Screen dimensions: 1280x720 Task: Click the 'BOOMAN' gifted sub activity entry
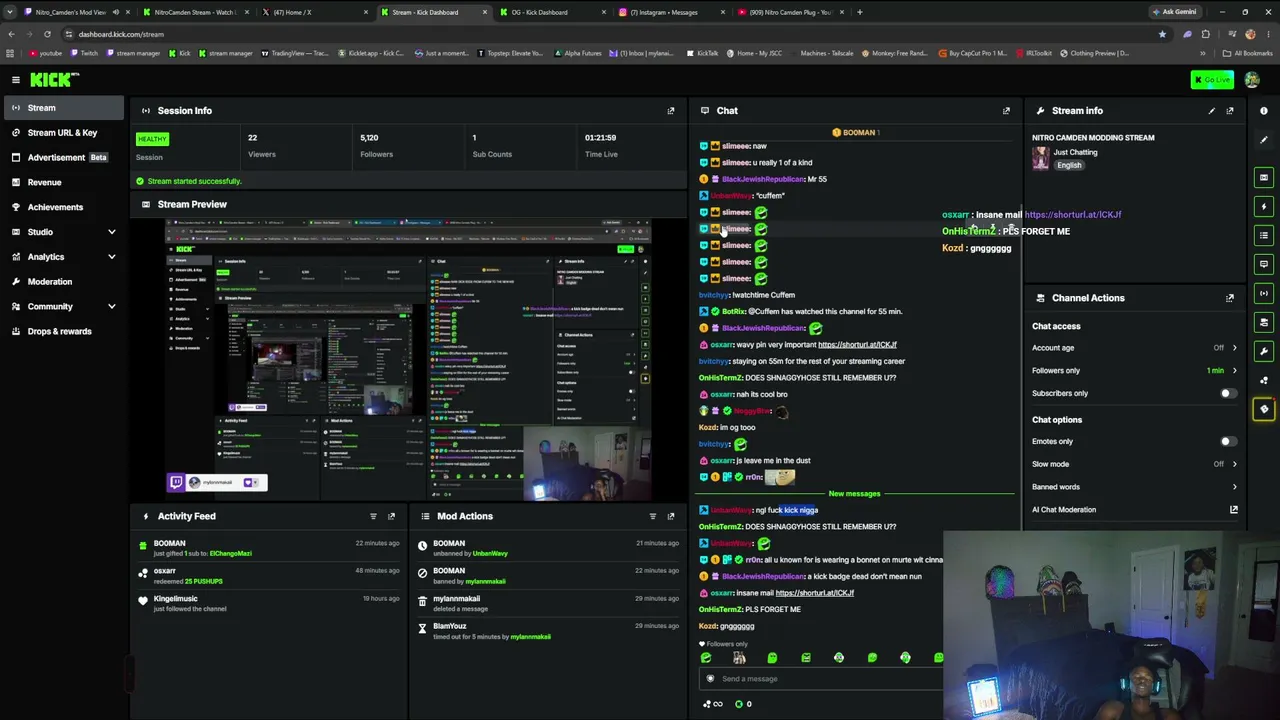point(269,548)
